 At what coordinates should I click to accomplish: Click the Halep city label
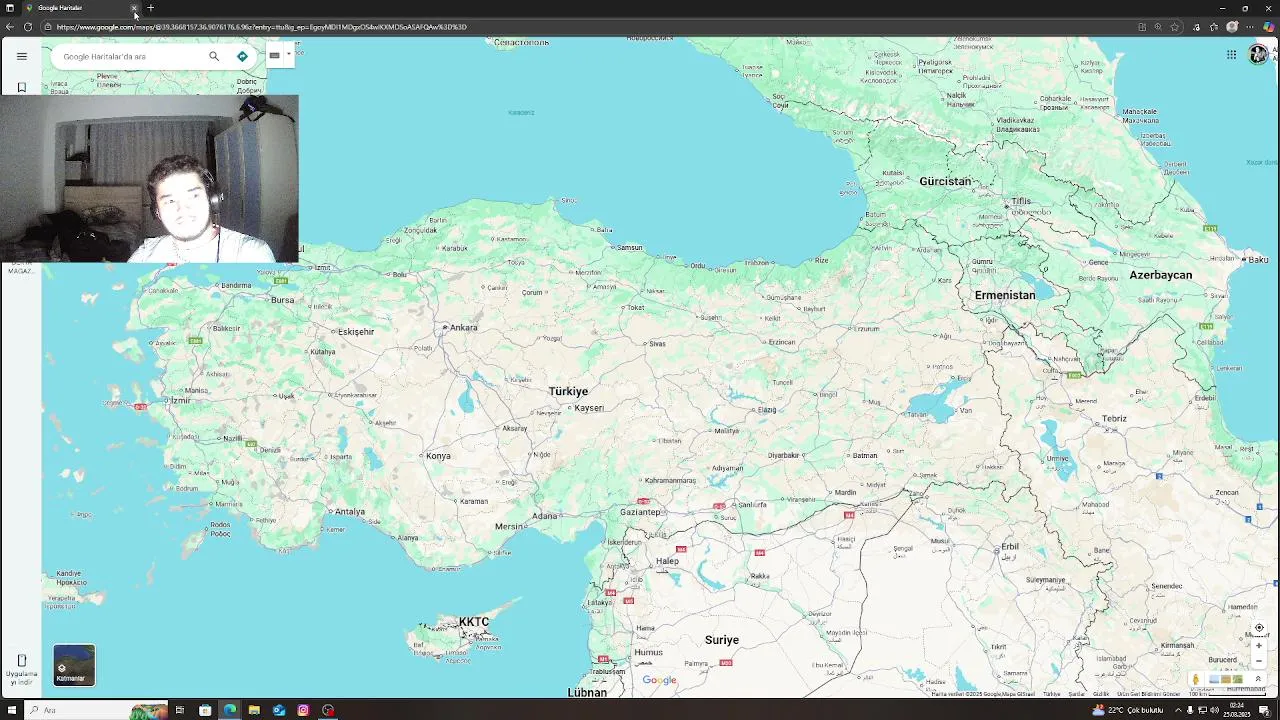pos(667,561)
